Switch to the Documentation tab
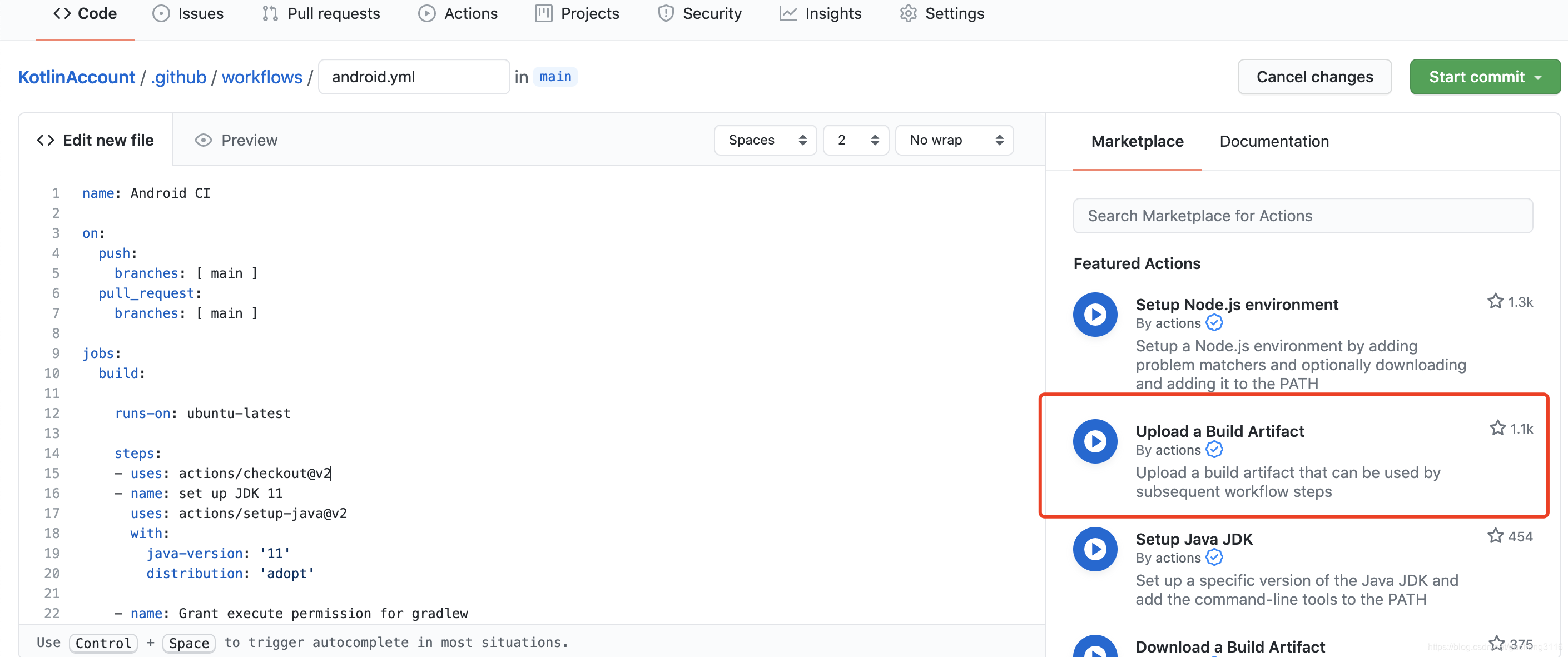Screen dimensions: 1568x657 [x=1274, y=141]
